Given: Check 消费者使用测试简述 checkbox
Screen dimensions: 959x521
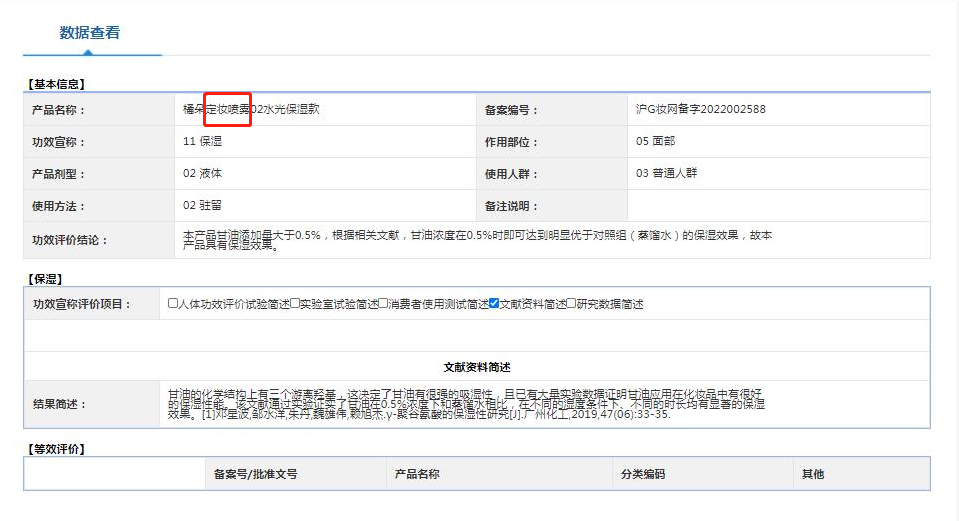Looking at the screenshot, I should (x=383, y=303).
